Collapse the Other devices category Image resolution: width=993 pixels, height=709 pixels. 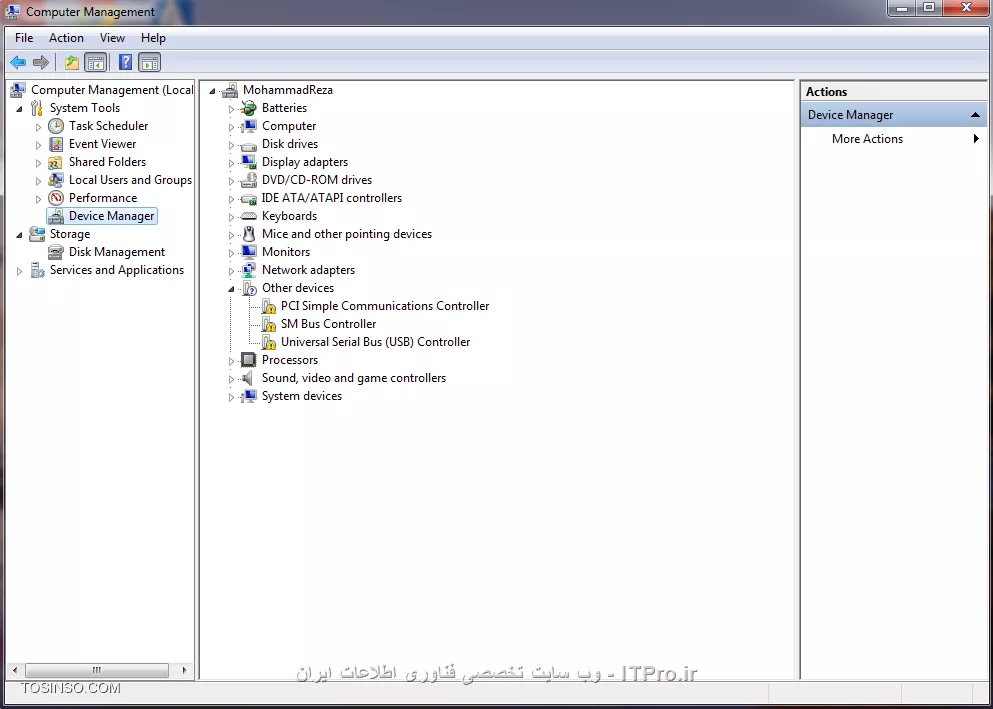(231, 289)
